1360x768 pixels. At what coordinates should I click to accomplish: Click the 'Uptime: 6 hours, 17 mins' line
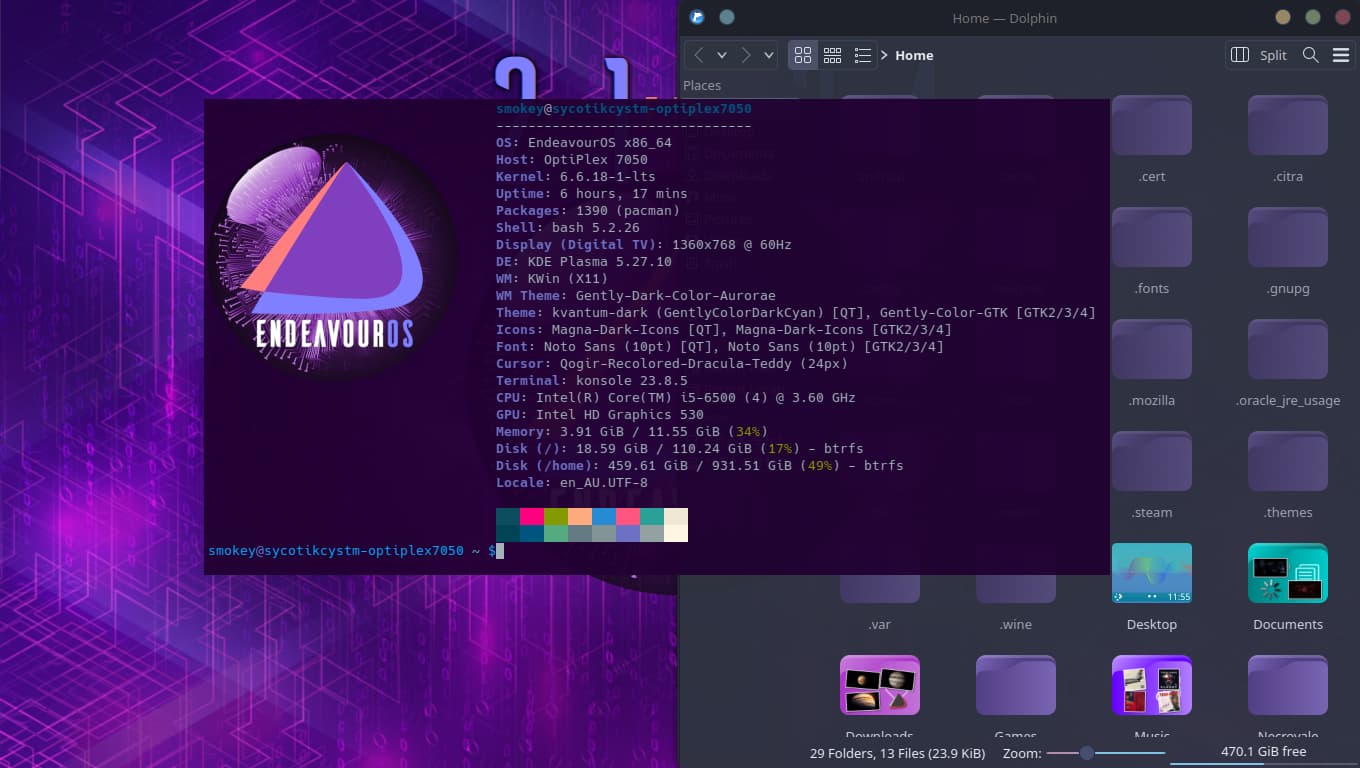click(592, 194)
